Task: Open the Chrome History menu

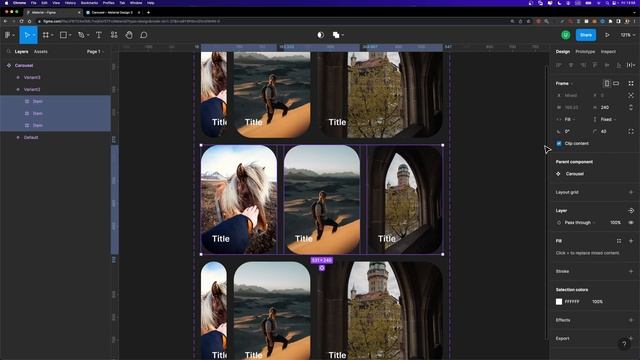Action: point(70,3)
